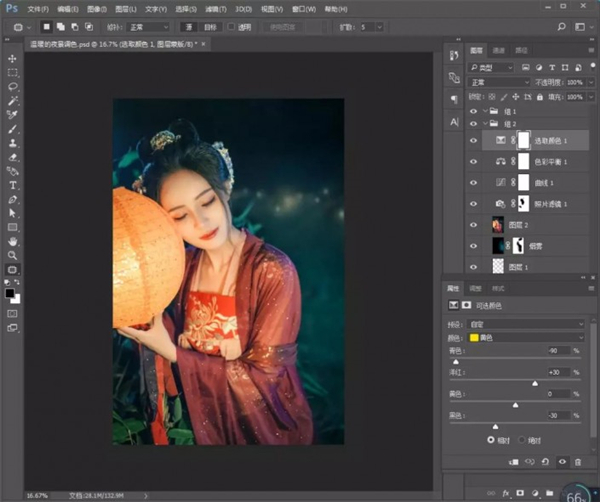Select the Lasso tool
The image size is (600, 502).
13,87
